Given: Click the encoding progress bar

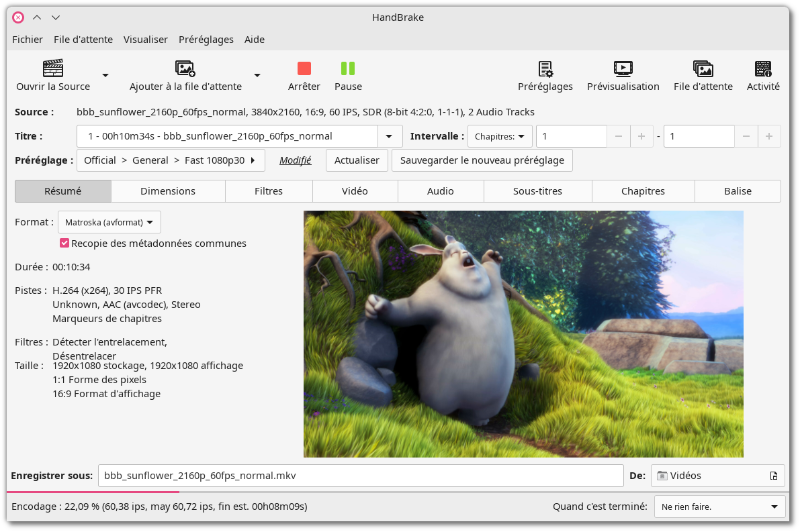Looking at the screenshot, I should (x=398, y=492).
